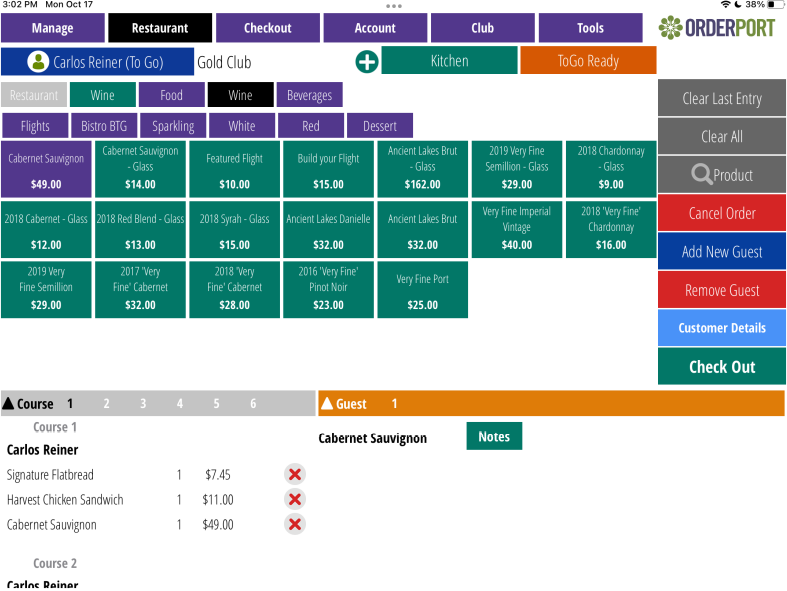Add Featured Flight $10.00
Viewport: 787px width, 591px height.
[x=234, y=169]
